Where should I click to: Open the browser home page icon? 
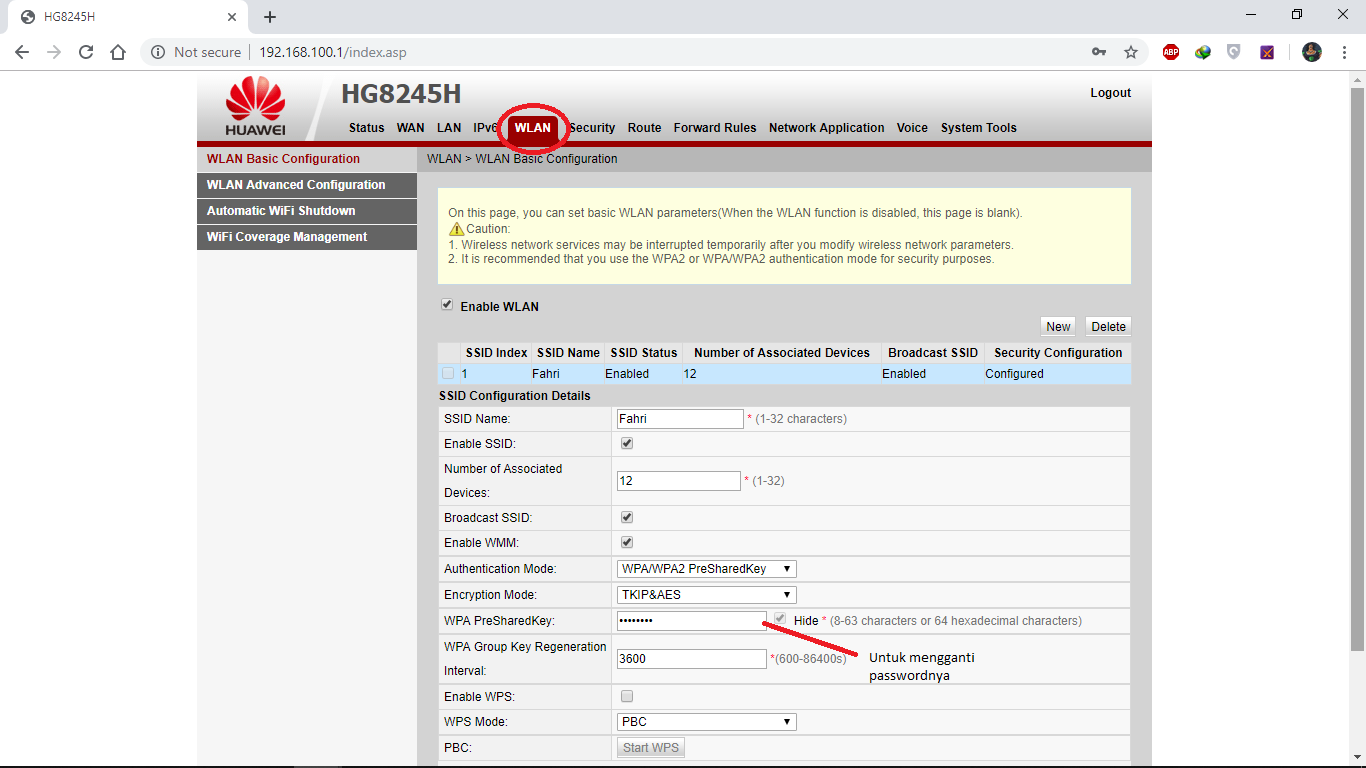coord(118,52)
